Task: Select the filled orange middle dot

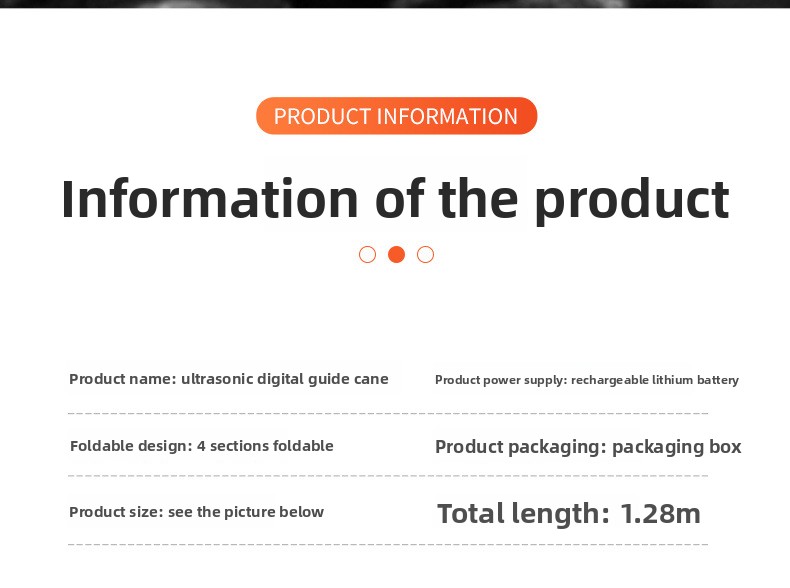Action: (x=396, y=254)
